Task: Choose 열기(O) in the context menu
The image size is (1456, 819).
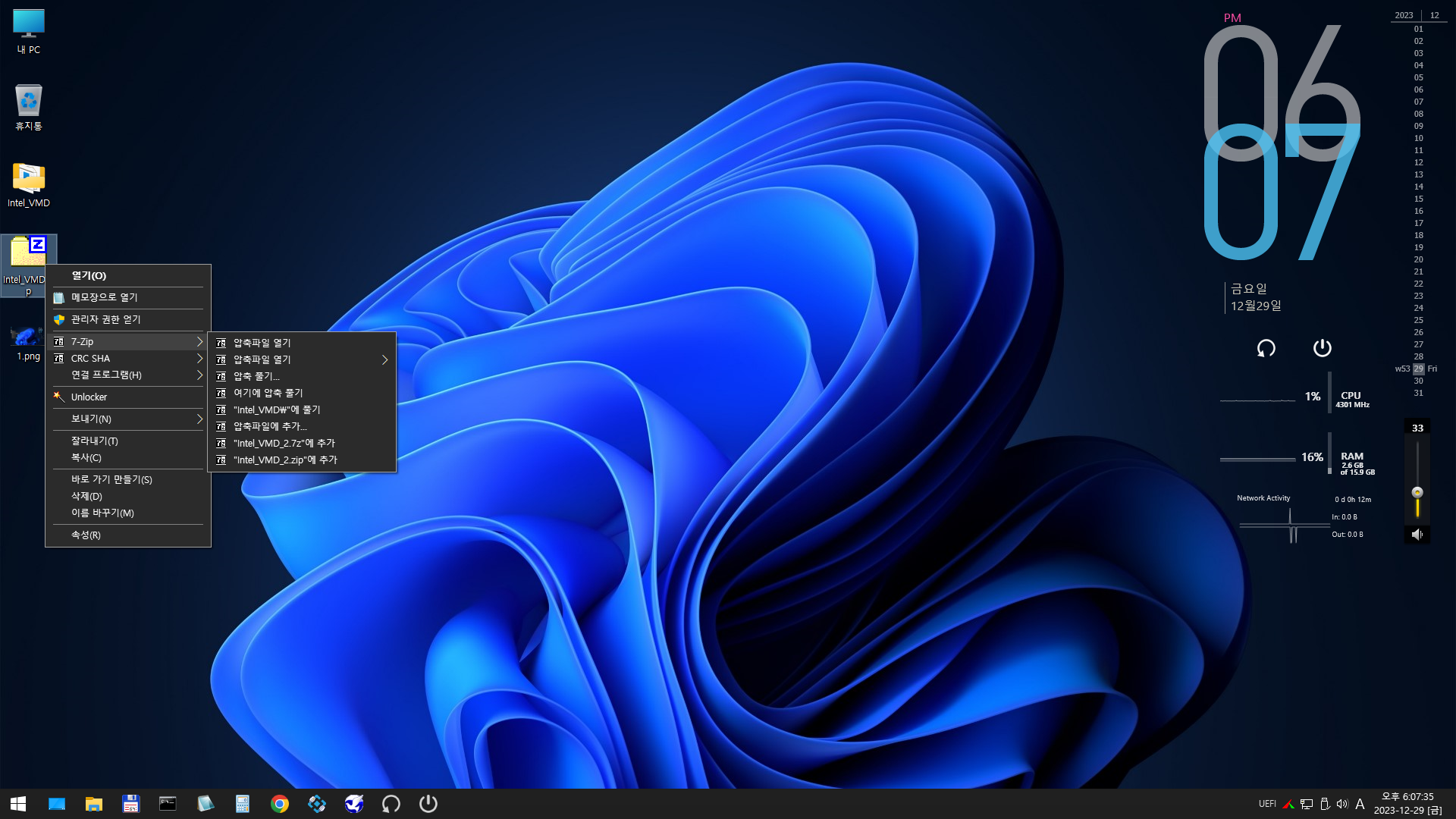Action: pyautogui.click(x=128, y=276)
